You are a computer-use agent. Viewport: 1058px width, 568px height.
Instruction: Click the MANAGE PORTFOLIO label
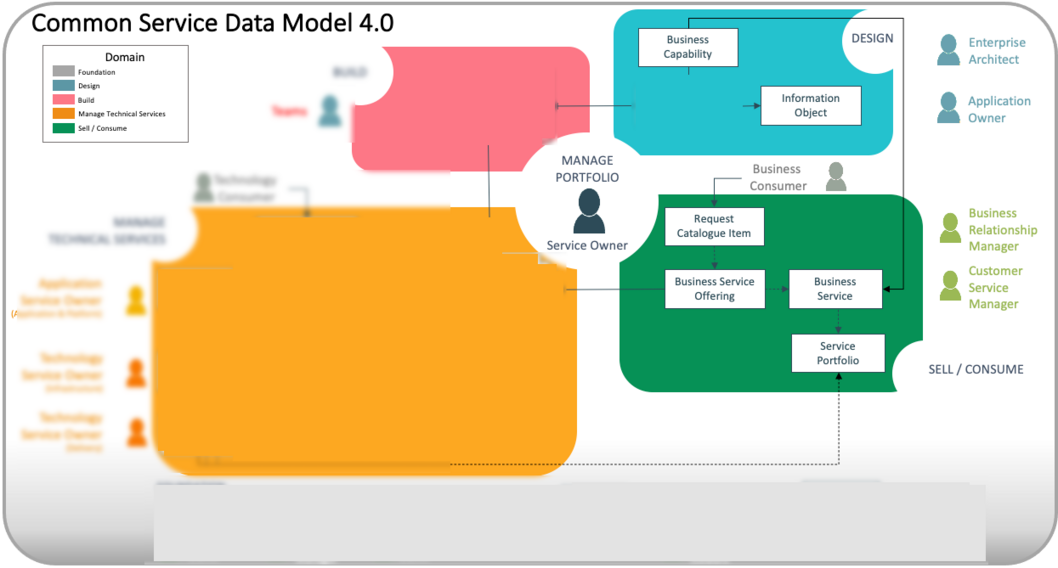coord(587,169)
